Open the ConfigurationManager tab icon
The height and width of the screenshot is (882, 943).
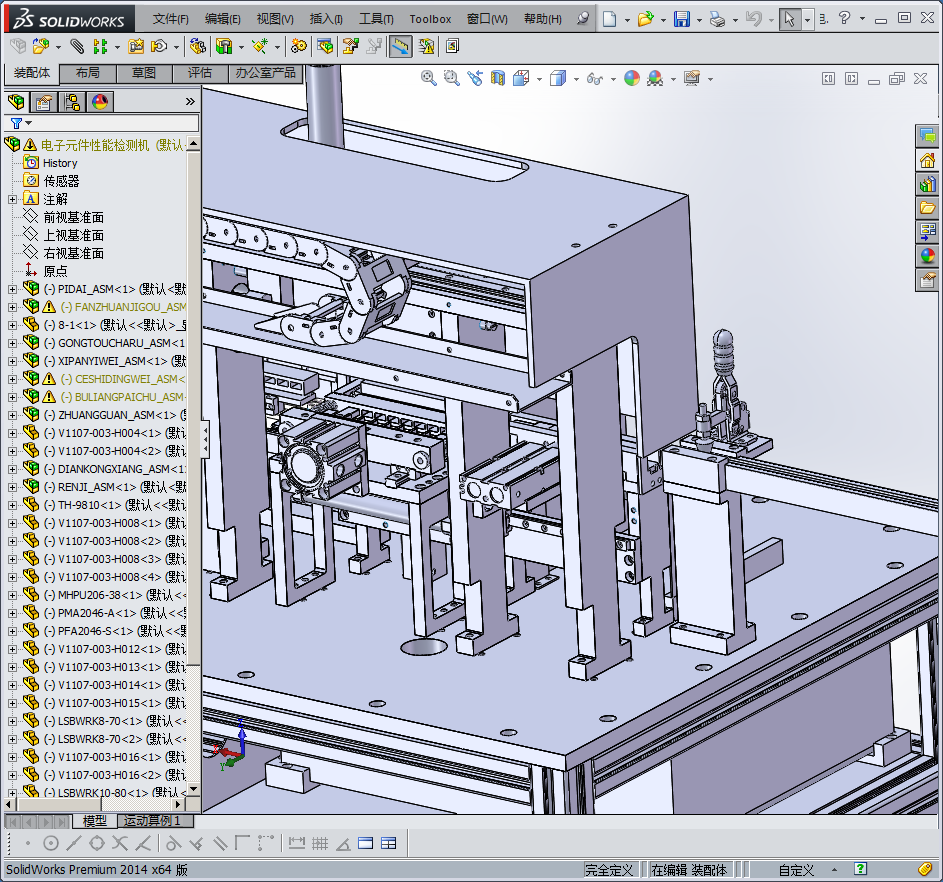pyautogui.click(x=72, y=101)
